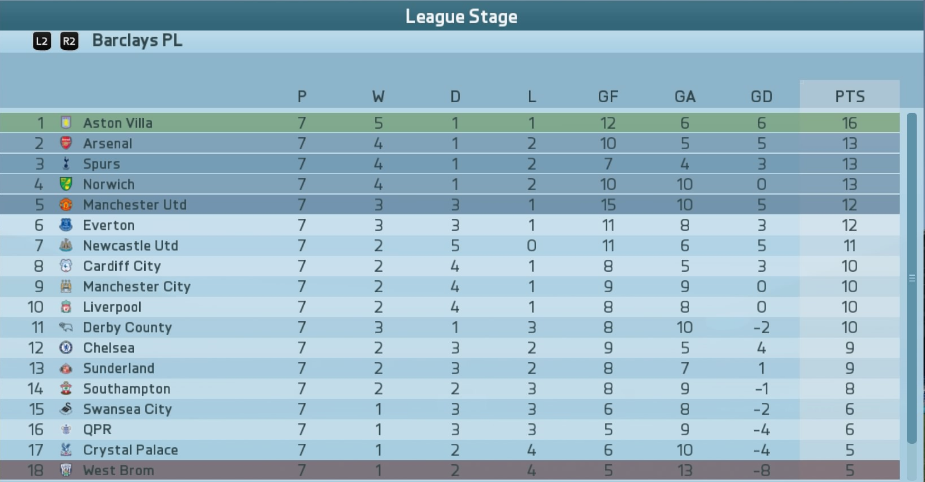Click the Swansea City swan crest
The height and width of the screenshot is (482, 925).
(x=66, y=409)
